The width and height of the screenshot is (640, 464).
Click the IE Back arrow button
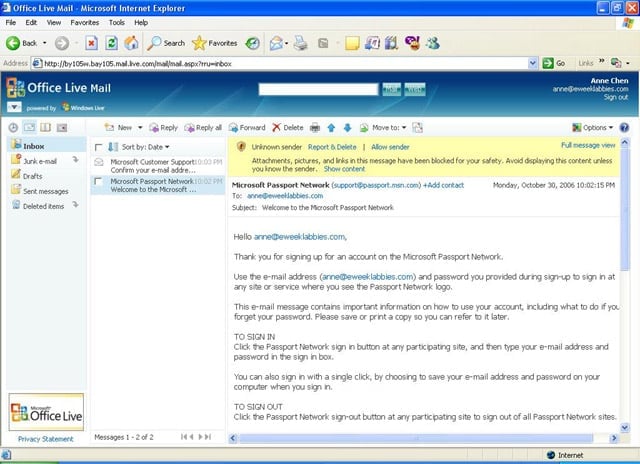point(13,43)
